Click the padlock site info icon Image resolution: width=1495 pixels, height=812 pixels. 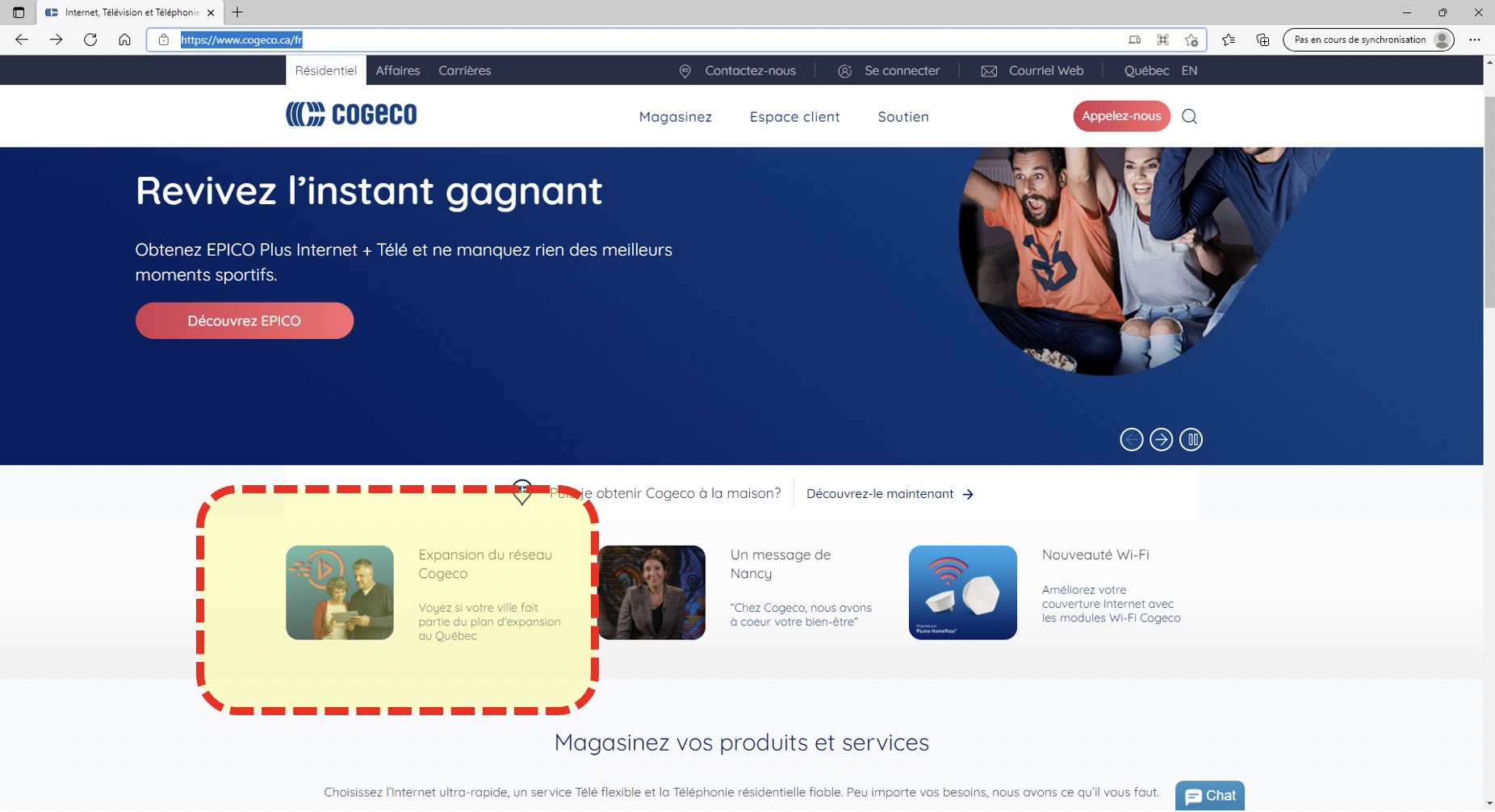[x=164, y=40]
